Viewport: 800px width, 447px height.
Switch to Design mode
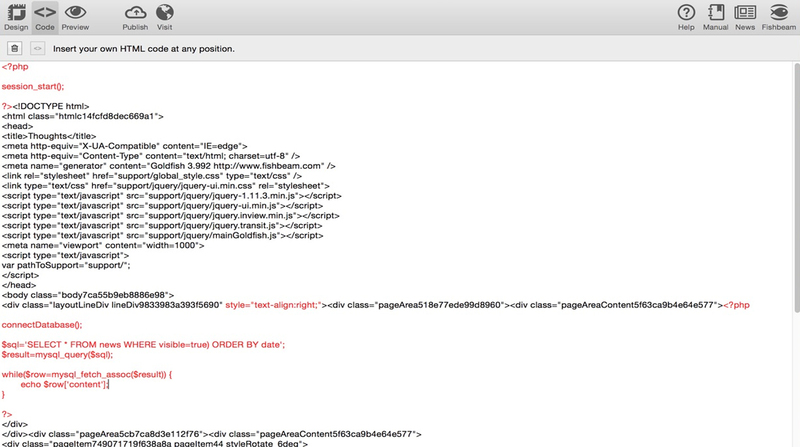[16, 17]
